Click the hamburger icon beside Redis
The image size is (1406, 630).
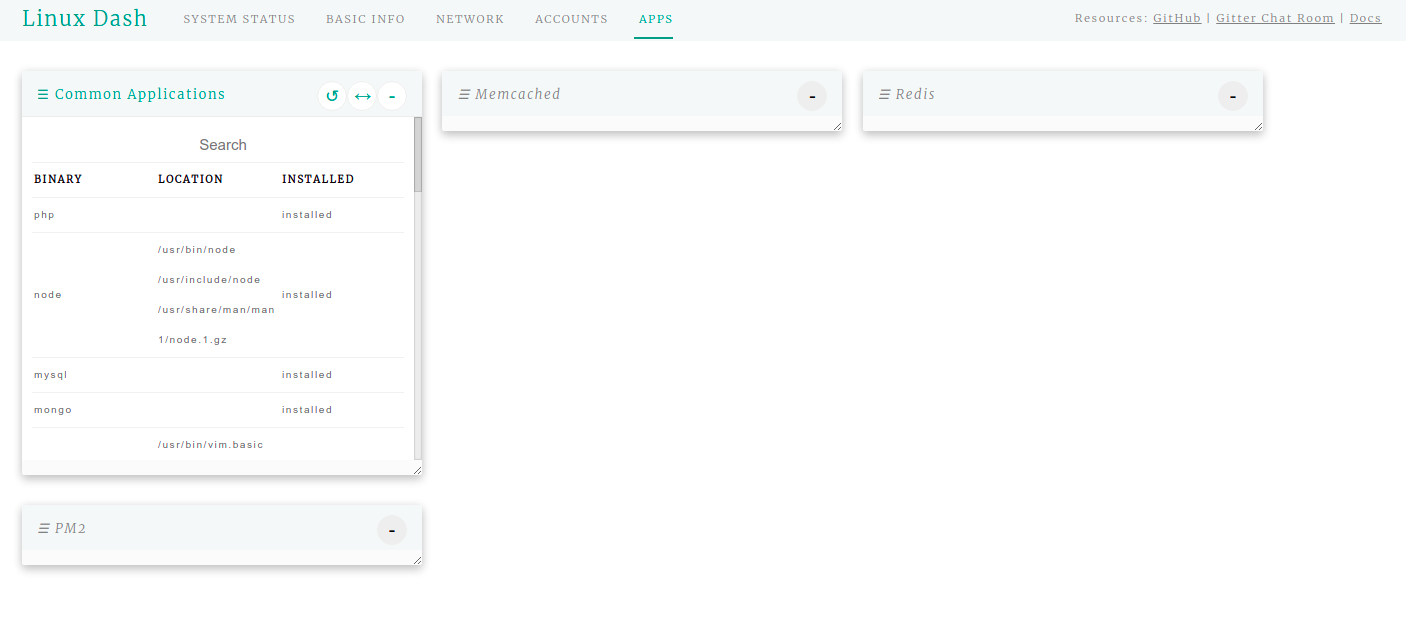tap(884, 95)
